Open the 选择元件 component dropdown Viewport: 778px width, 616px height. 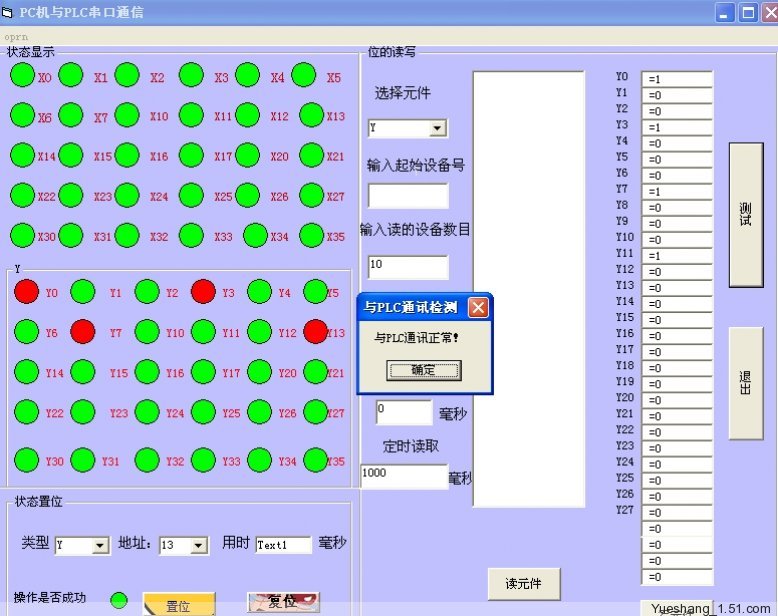click(437, 129)
